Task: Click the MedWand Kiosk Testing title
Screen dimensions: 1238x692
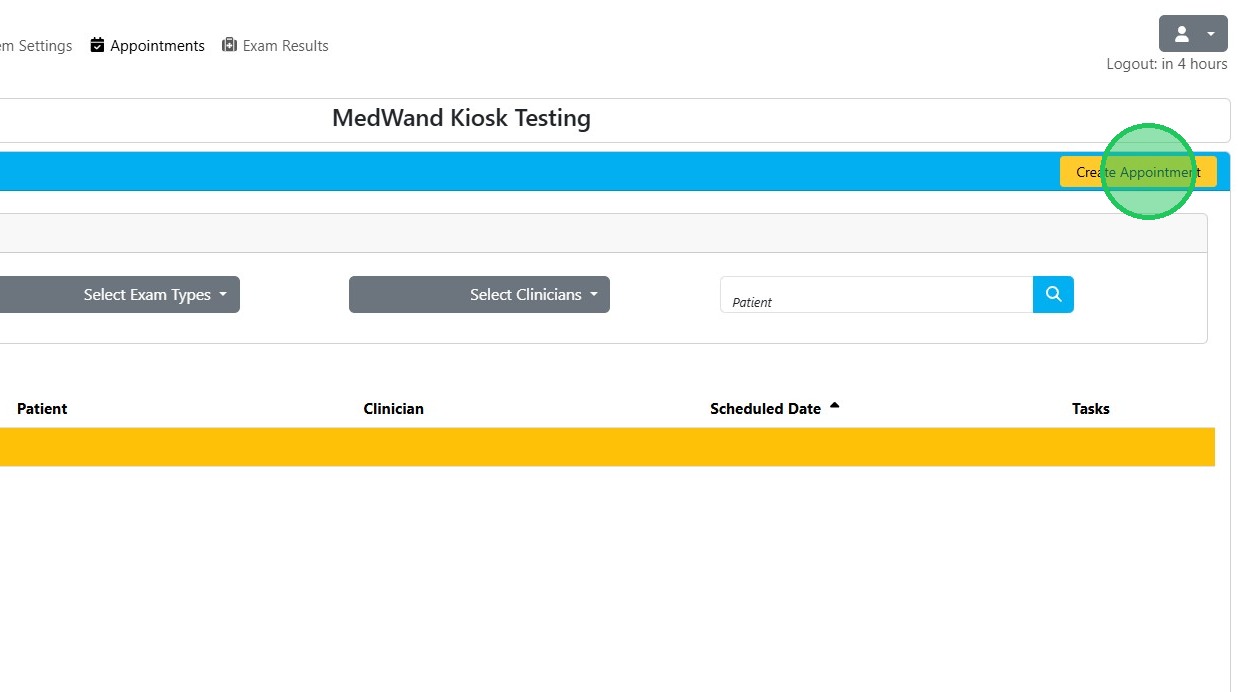Action: [461, 119]
